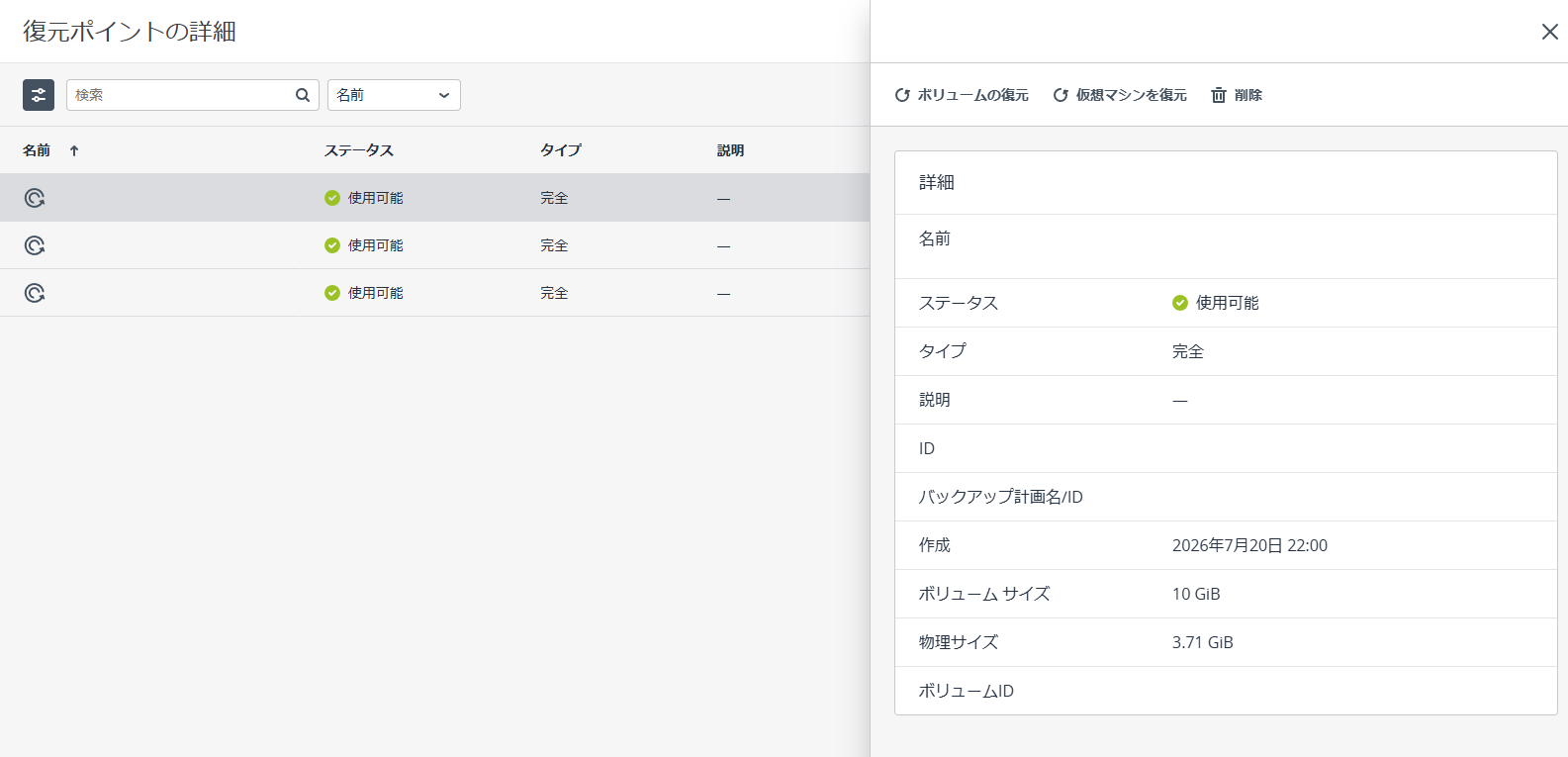
Task: Click 完全 type in the highlighted row
Action: click(554, 198)
